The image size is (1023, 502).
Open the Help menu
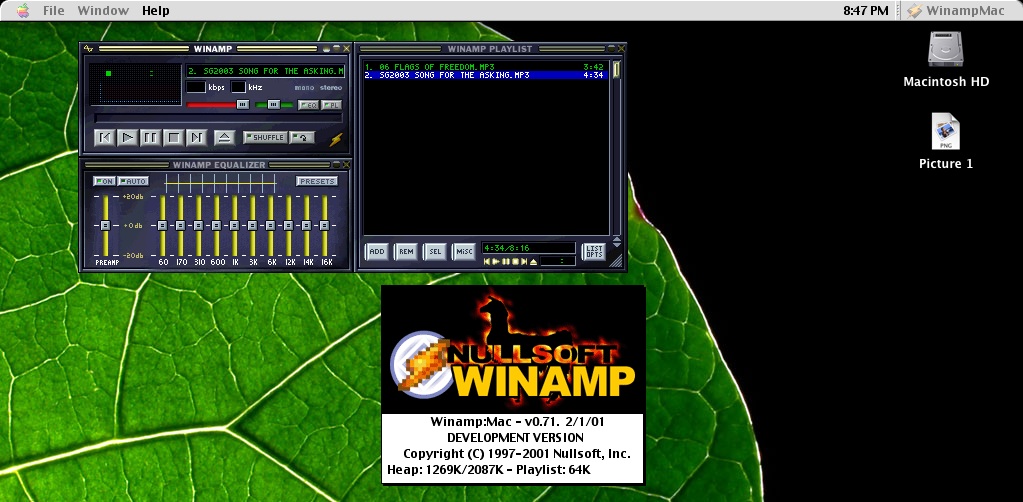155,10
